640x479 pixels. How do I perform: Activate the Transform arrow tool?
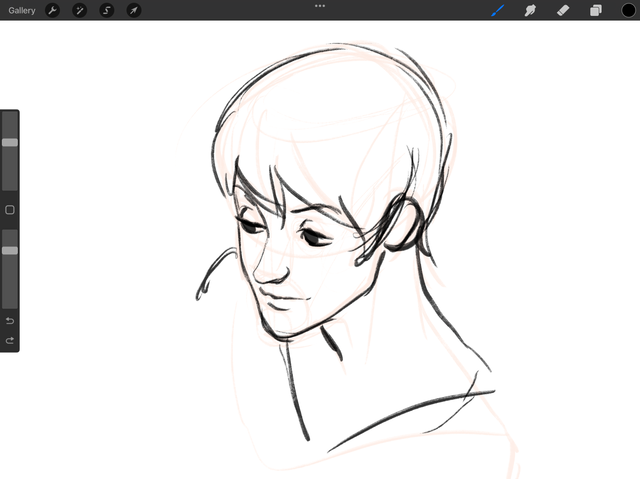pos(134,10)
